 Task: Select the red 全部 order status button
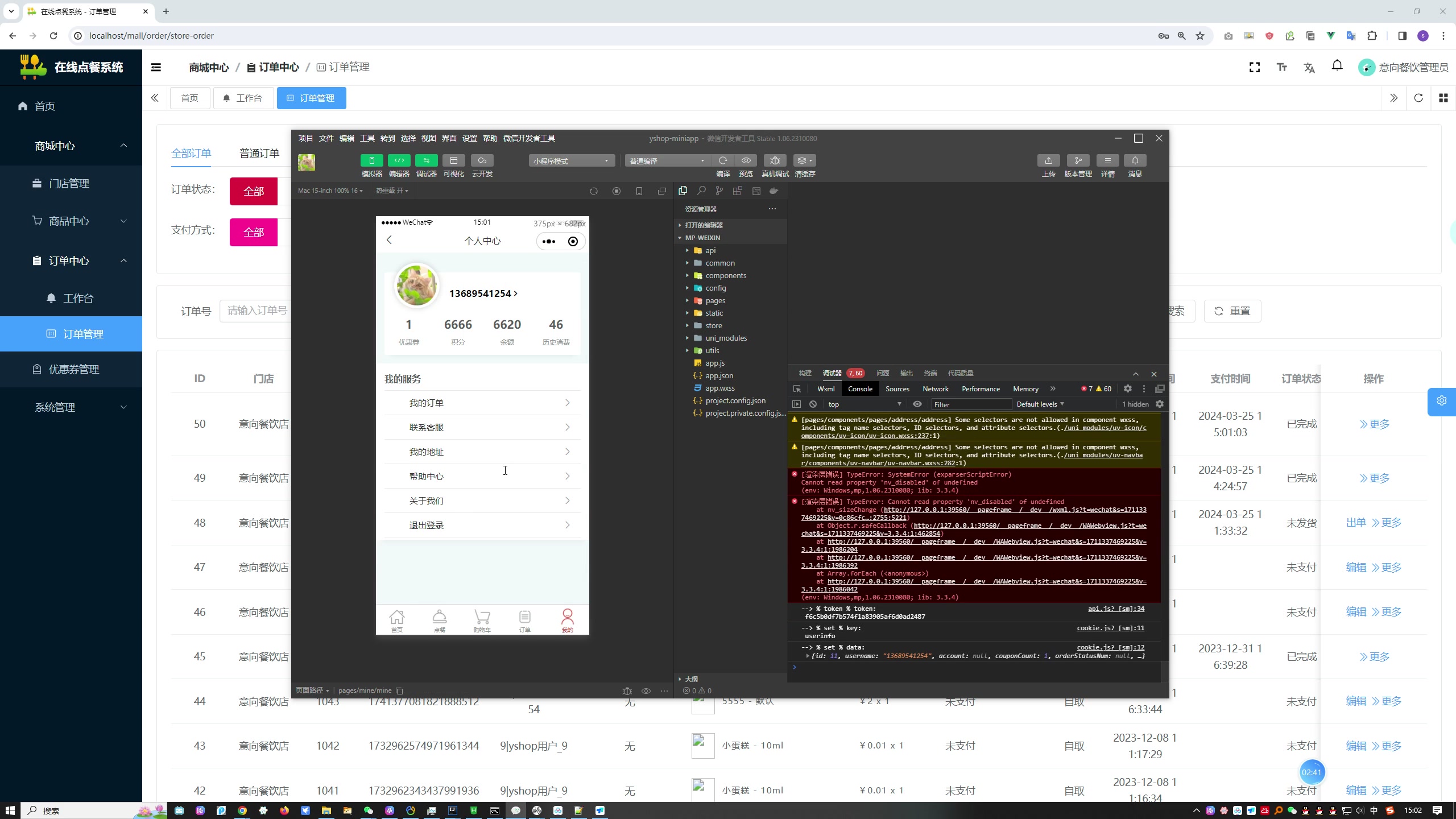pyautogui.click(x=254, y=192)
